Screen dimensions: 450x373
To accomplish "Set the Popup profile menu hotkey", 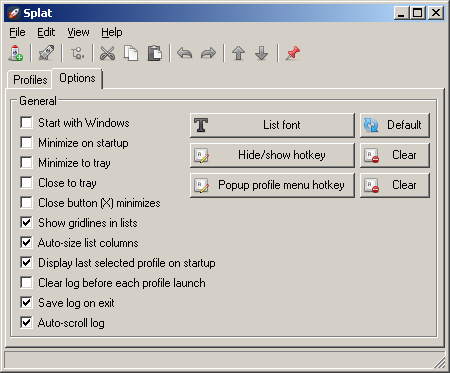I will click(x=272, y=185).
